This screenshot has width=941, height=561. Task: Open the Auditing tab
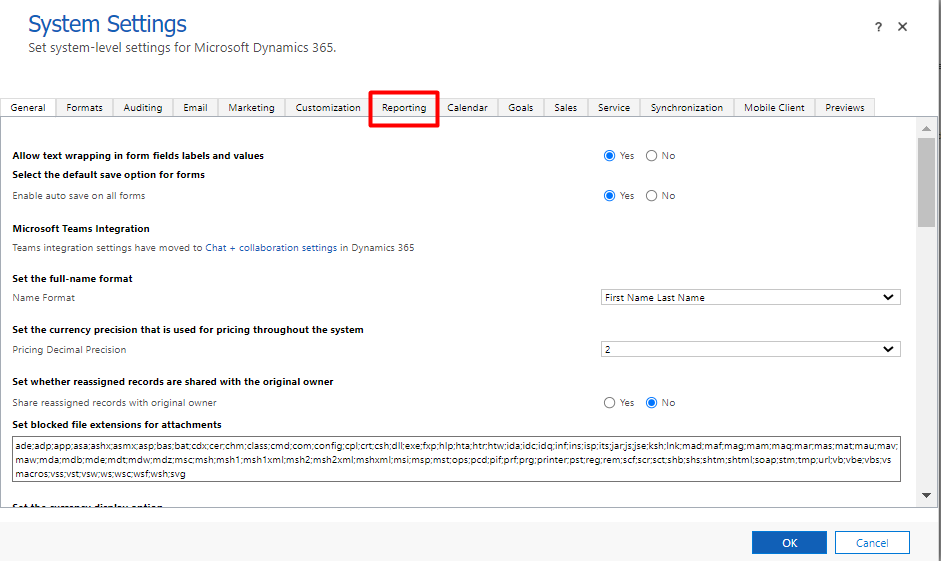(143, 107)
